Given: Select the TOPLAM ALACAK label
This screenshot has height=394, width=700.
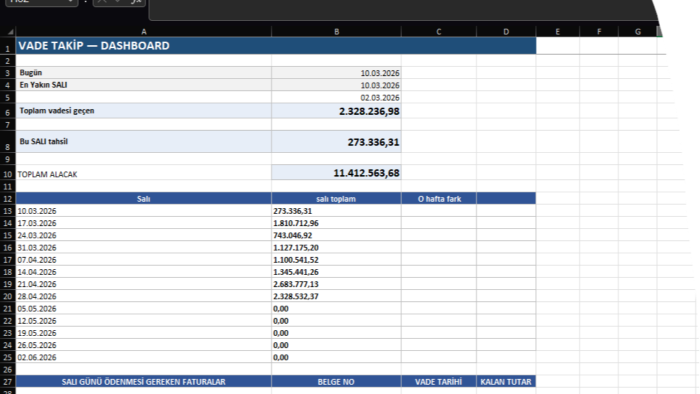Looking at the screenshot, I should [144, 173].
